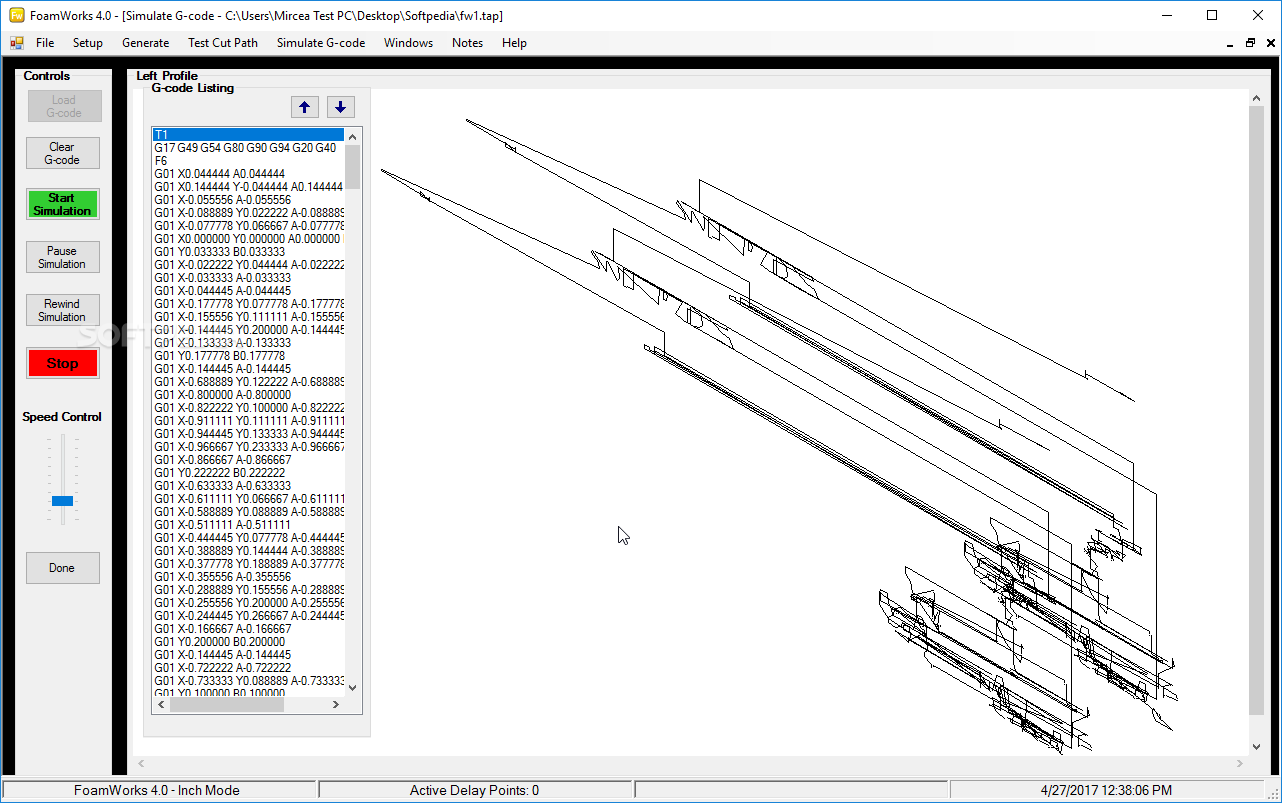Select line 'G01 X-0.355556 A-0.355556'

[x=248, y=576]
